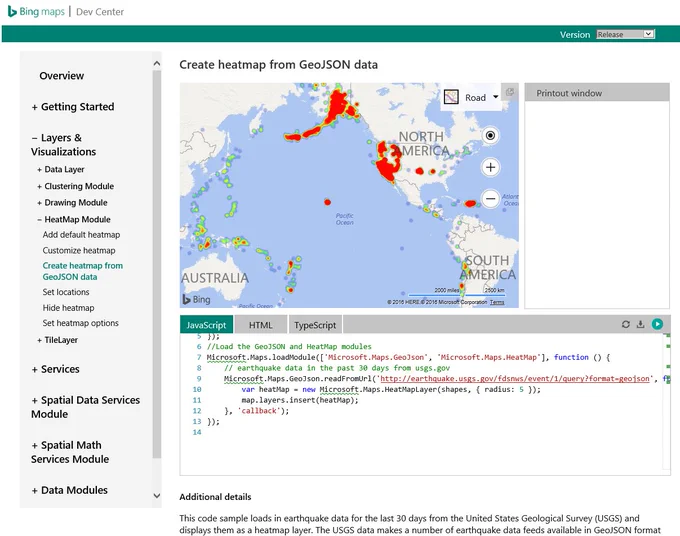Open Set locations sample
Image resolution: width=680 pixels, height=536 pixels.
pyautogui.click(x=66, y=292)
